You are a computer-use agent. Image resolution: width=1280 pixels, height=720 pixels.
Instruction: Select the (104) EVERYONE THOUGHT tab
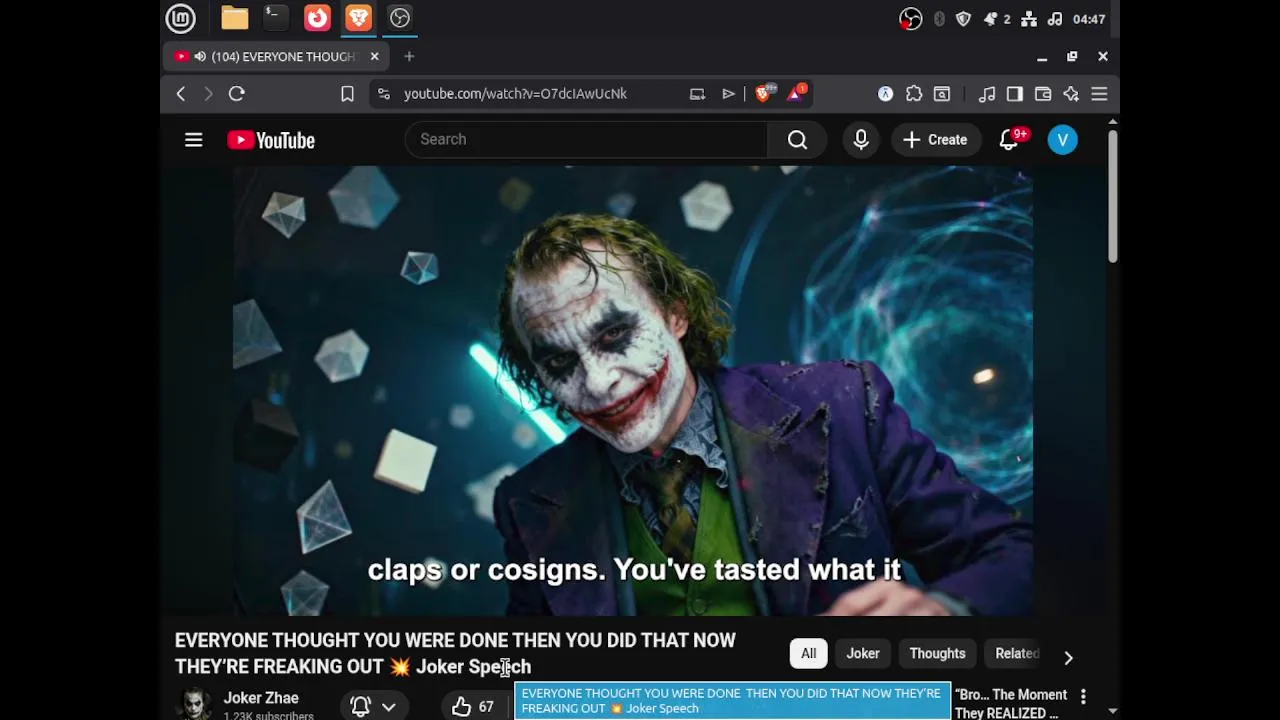coord(277,57)
